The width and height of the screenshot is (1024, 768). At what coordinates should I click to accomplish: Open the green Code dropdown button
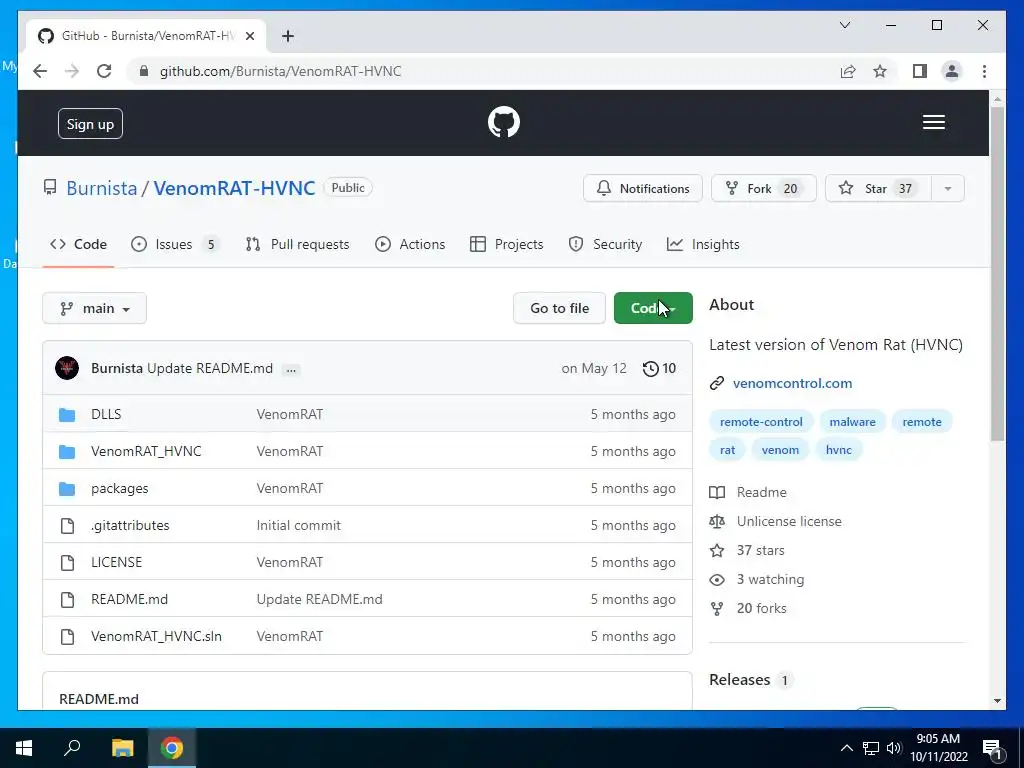653,308
